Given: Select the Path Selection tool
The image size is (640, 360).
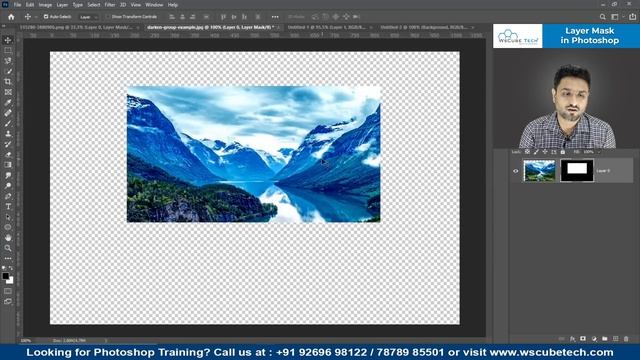Looking at the screenshot, I should pyautogui.click(x=8, y=217).
